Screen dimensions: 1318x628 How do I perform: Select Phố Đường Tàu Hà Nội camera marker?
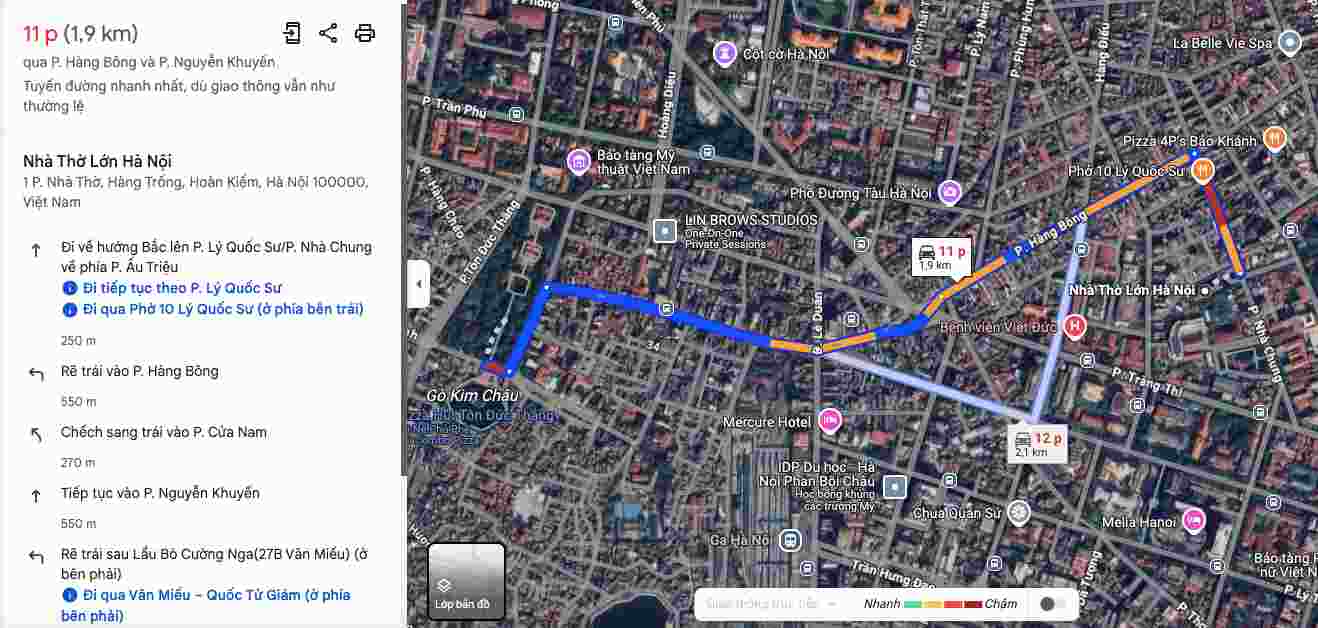(x=949, y=191)
